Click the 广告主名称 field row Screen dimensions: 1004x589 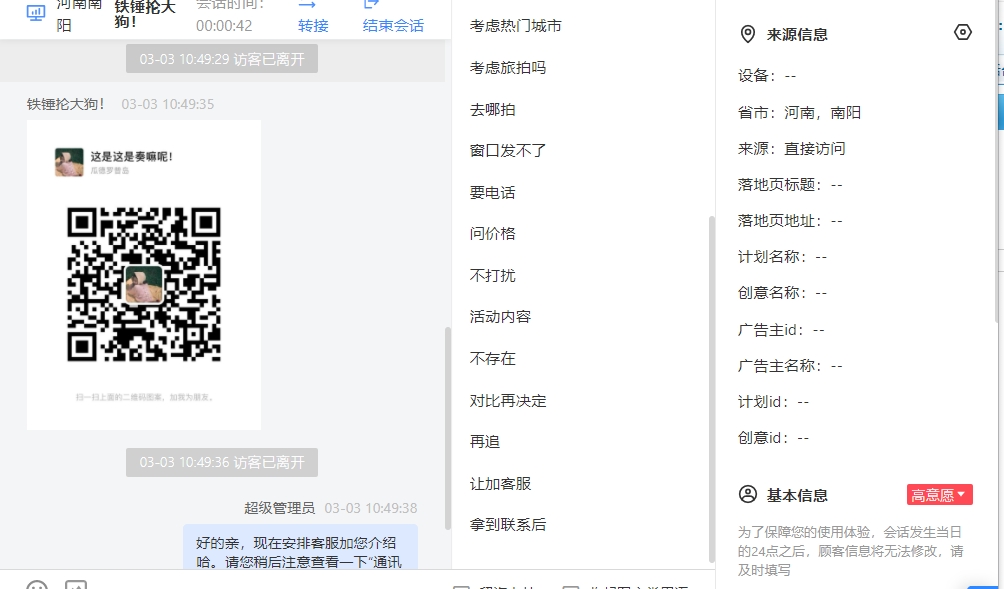[x=790, y=366]
